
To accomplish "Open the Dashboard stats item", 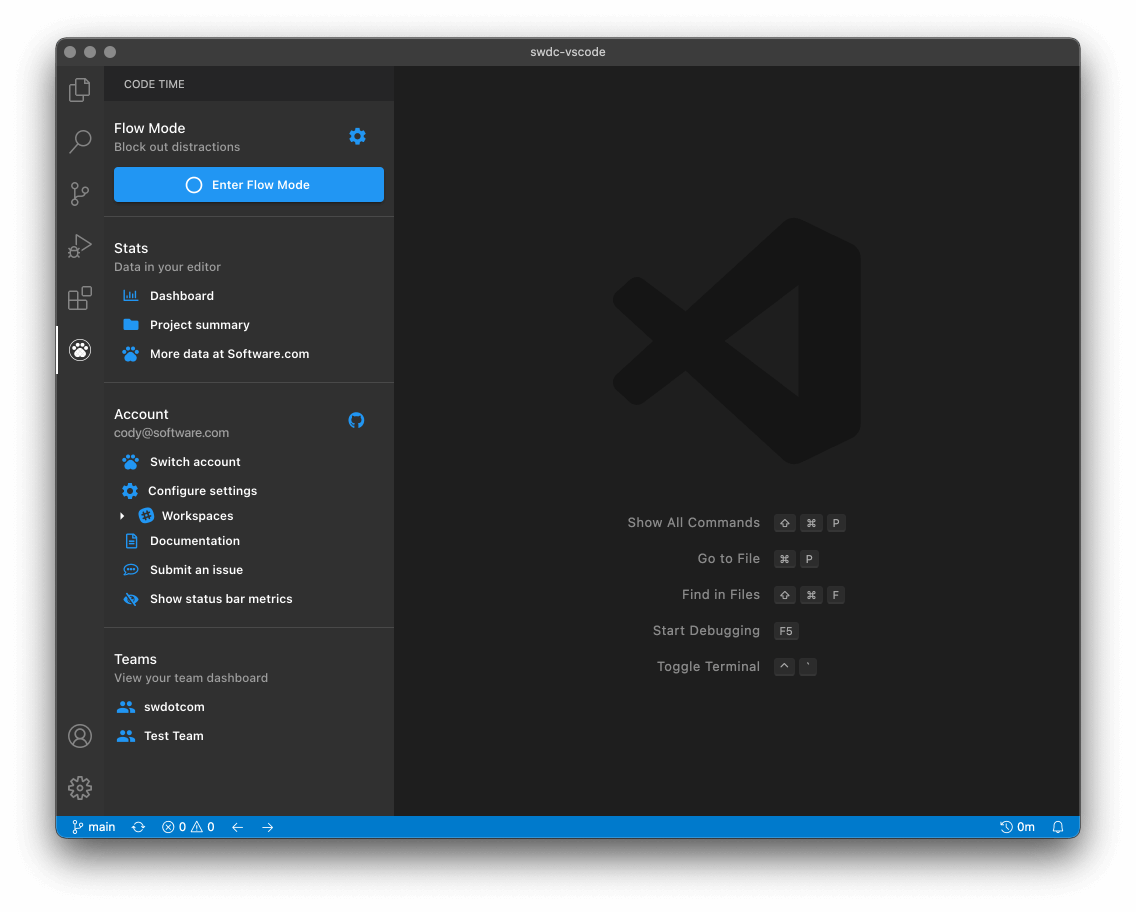I will tap(181, 296).
